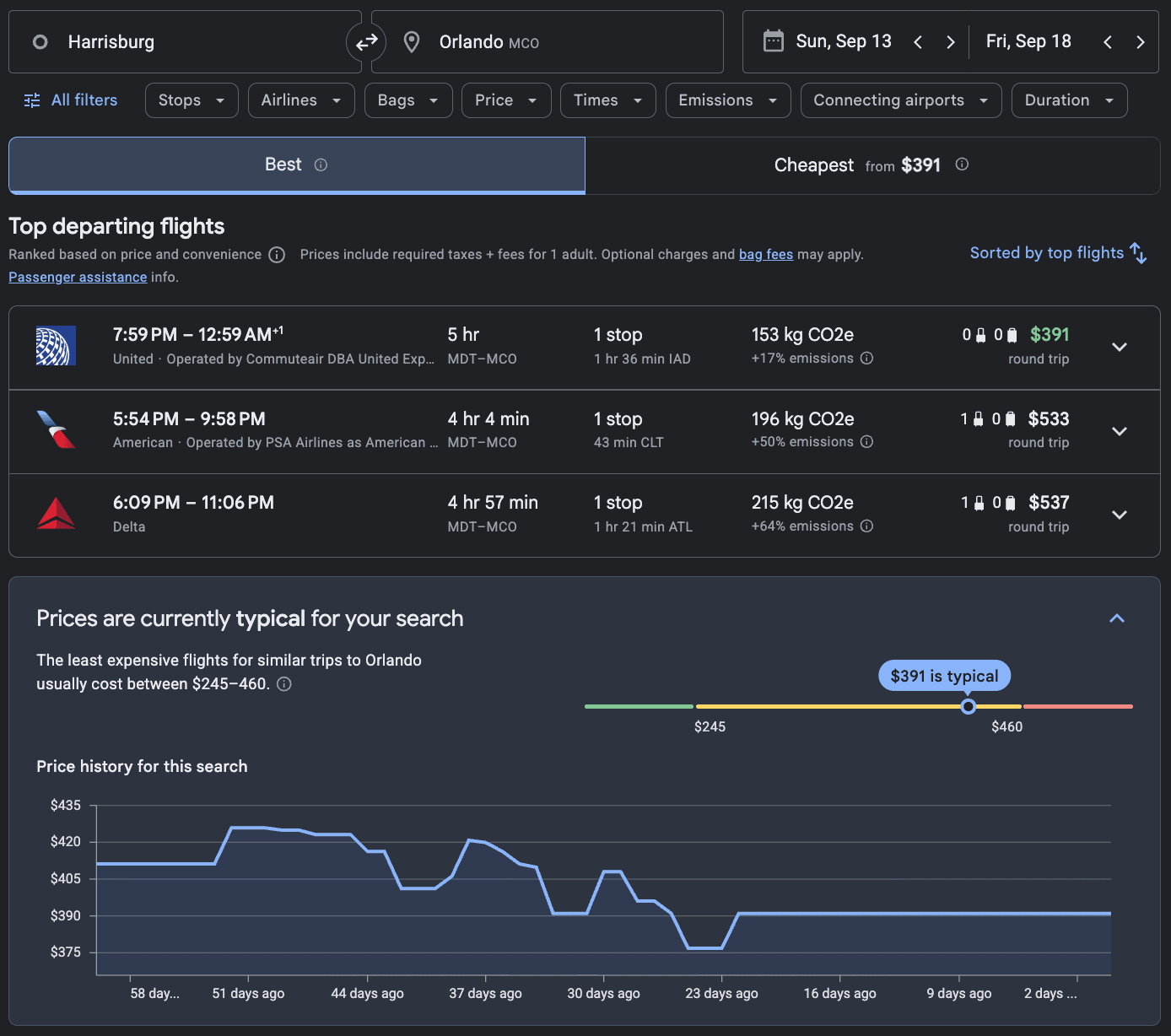Open the bag fees link
Image resolution: width=1171 pixels, height=1036 pixels.
click(766, 255)
